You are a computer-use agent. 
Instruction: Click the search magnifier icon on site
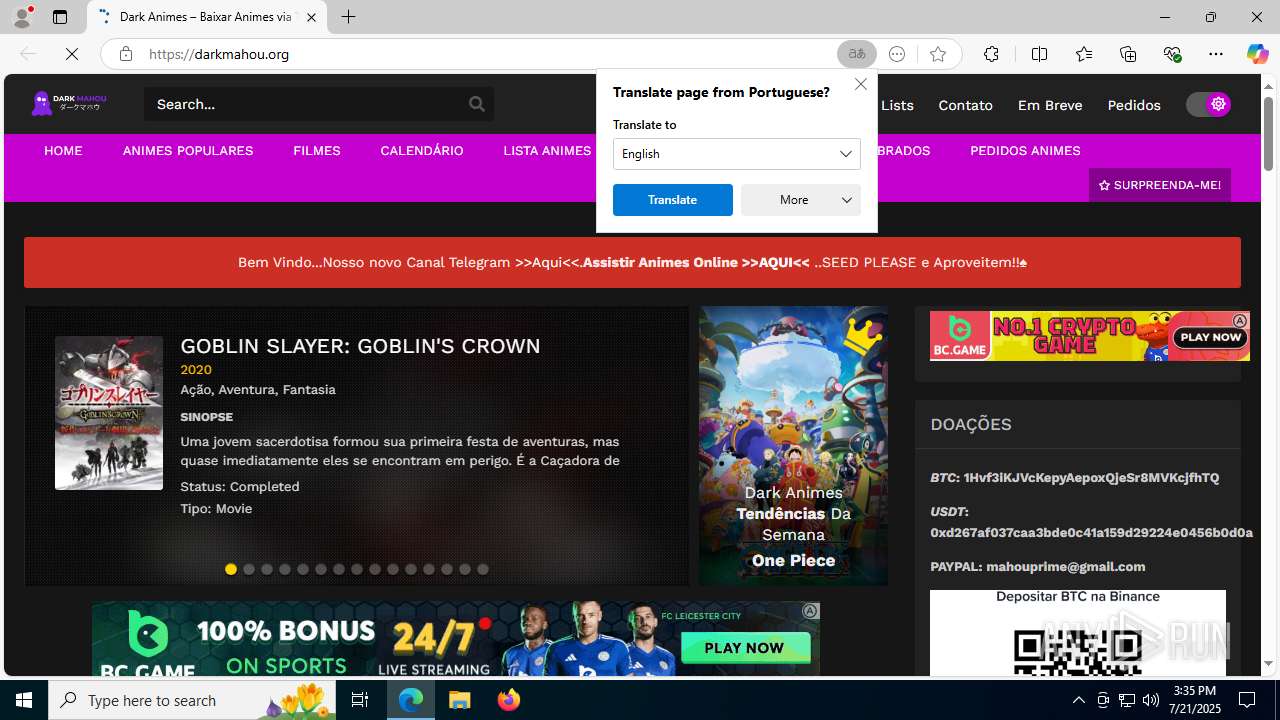pos(477,104)
